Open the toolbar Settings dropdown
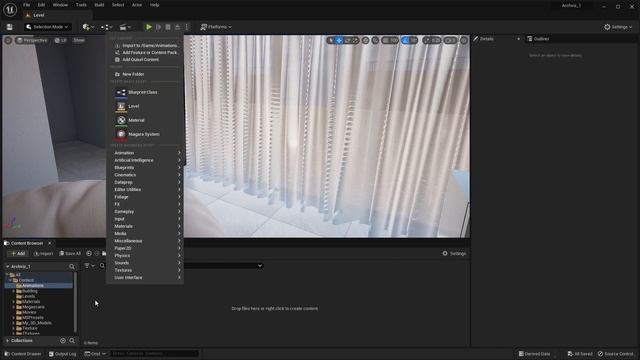This screenshot has width=640, height=360. pos(618,27)
